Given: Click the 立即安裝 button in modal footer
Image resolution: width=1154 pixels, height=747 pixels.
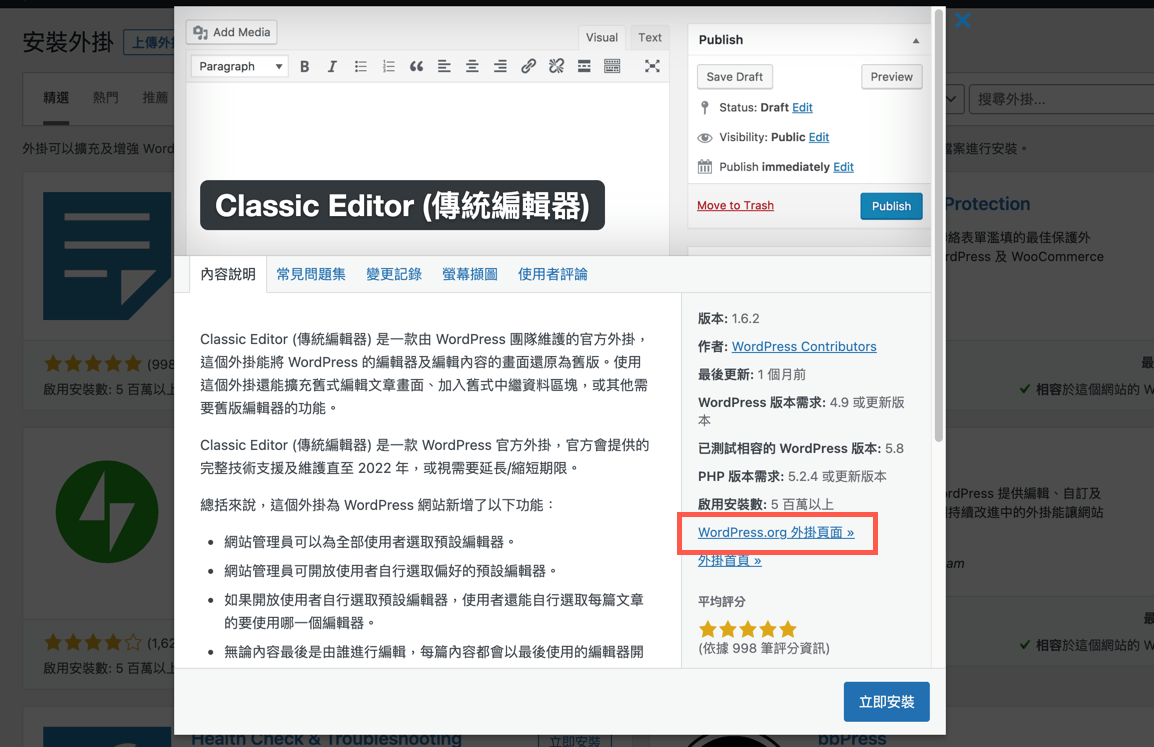Looking at the screenshot, I should 886,701.
